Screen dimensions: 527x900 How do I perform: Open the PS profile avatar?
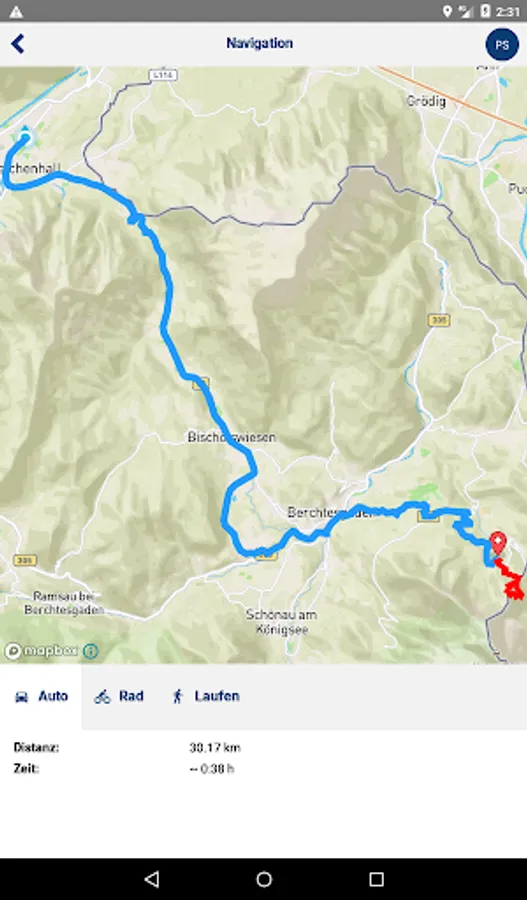(x=502, y=44)
